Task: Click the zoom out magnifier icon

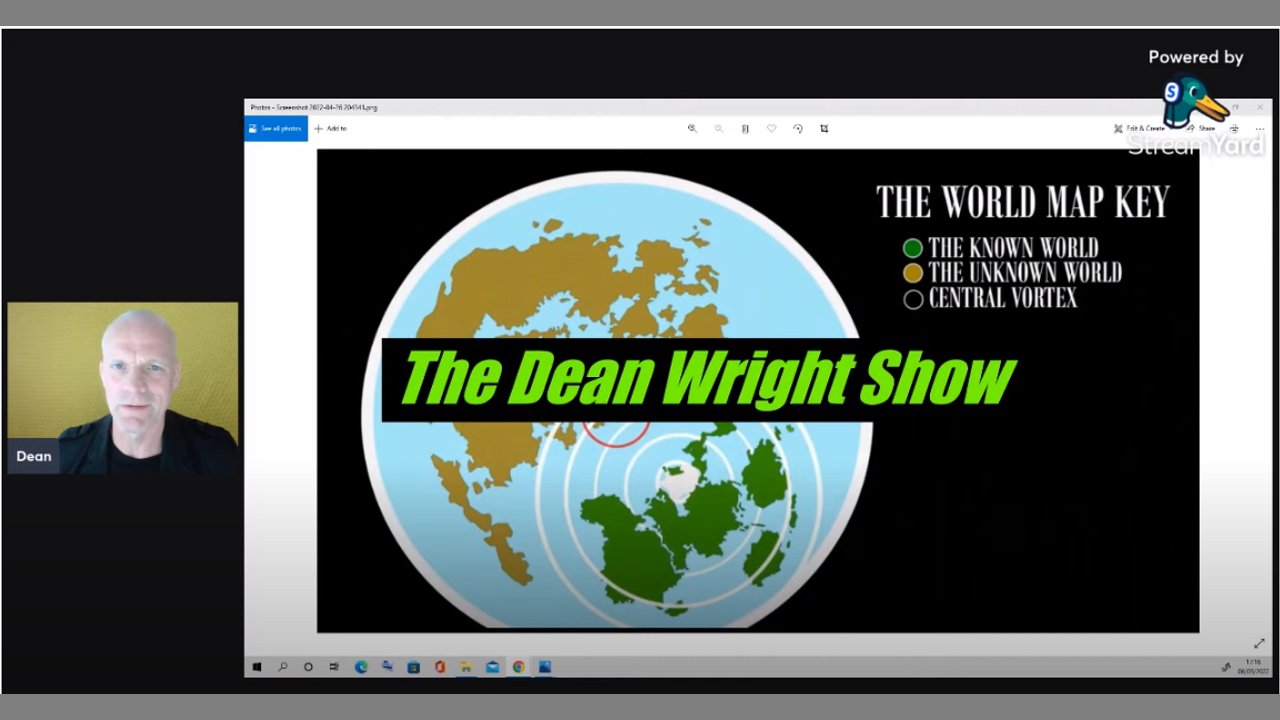Action: pyautogui.click(x=718, y=129)
